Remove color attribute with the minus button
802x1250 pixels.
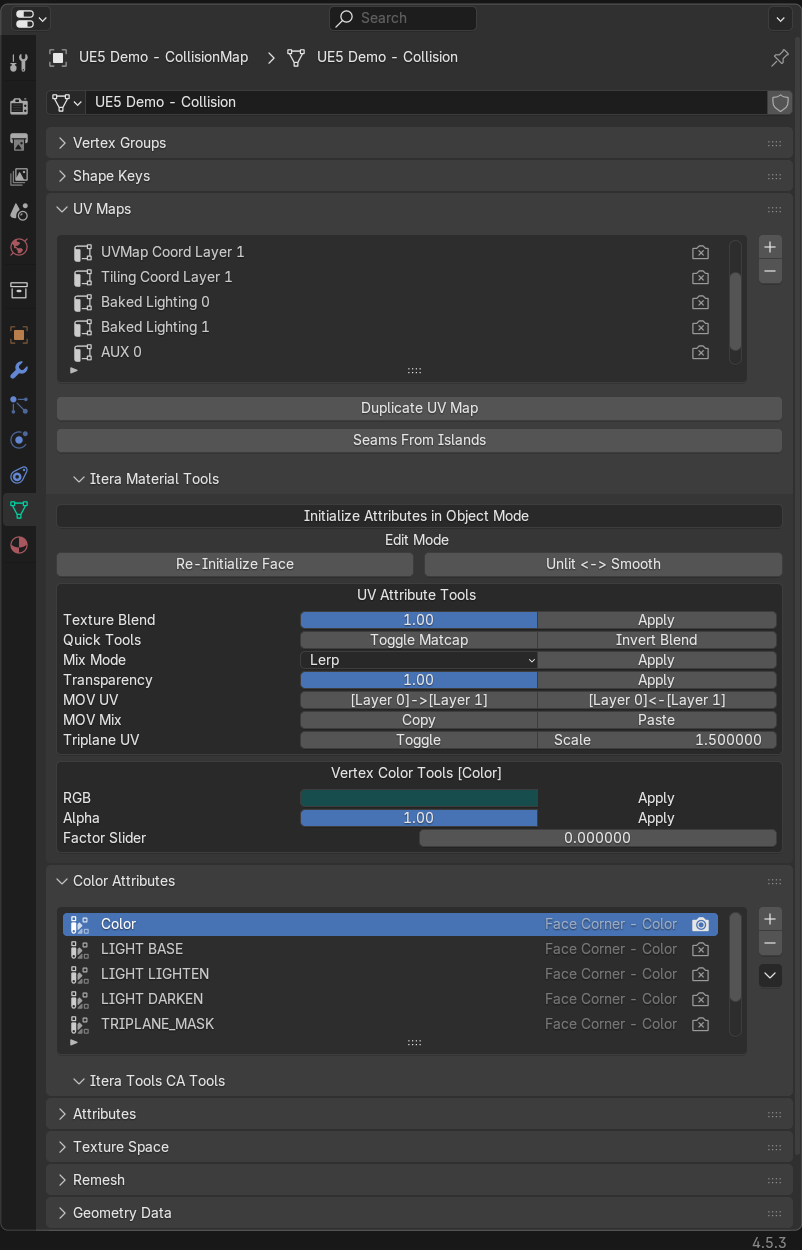pyautogui.click(x=769, y=943)
